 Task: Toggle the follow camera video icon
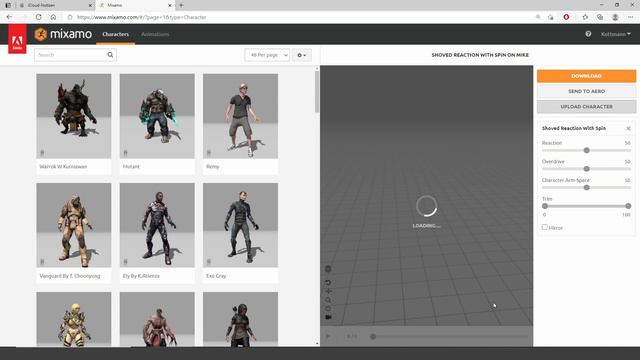pos(328,317)
